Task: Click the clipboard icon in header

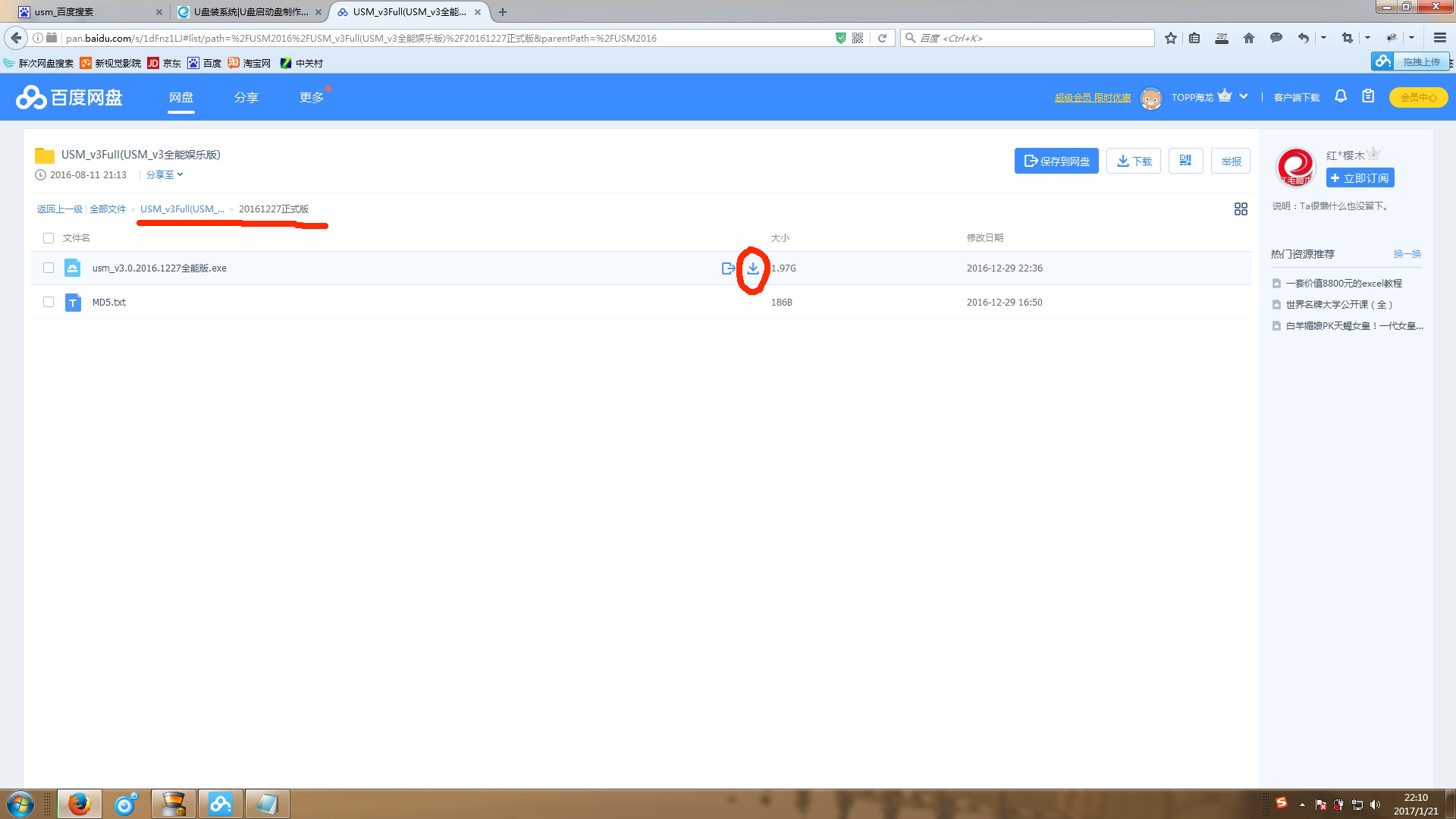Action: pos(1368,96)
